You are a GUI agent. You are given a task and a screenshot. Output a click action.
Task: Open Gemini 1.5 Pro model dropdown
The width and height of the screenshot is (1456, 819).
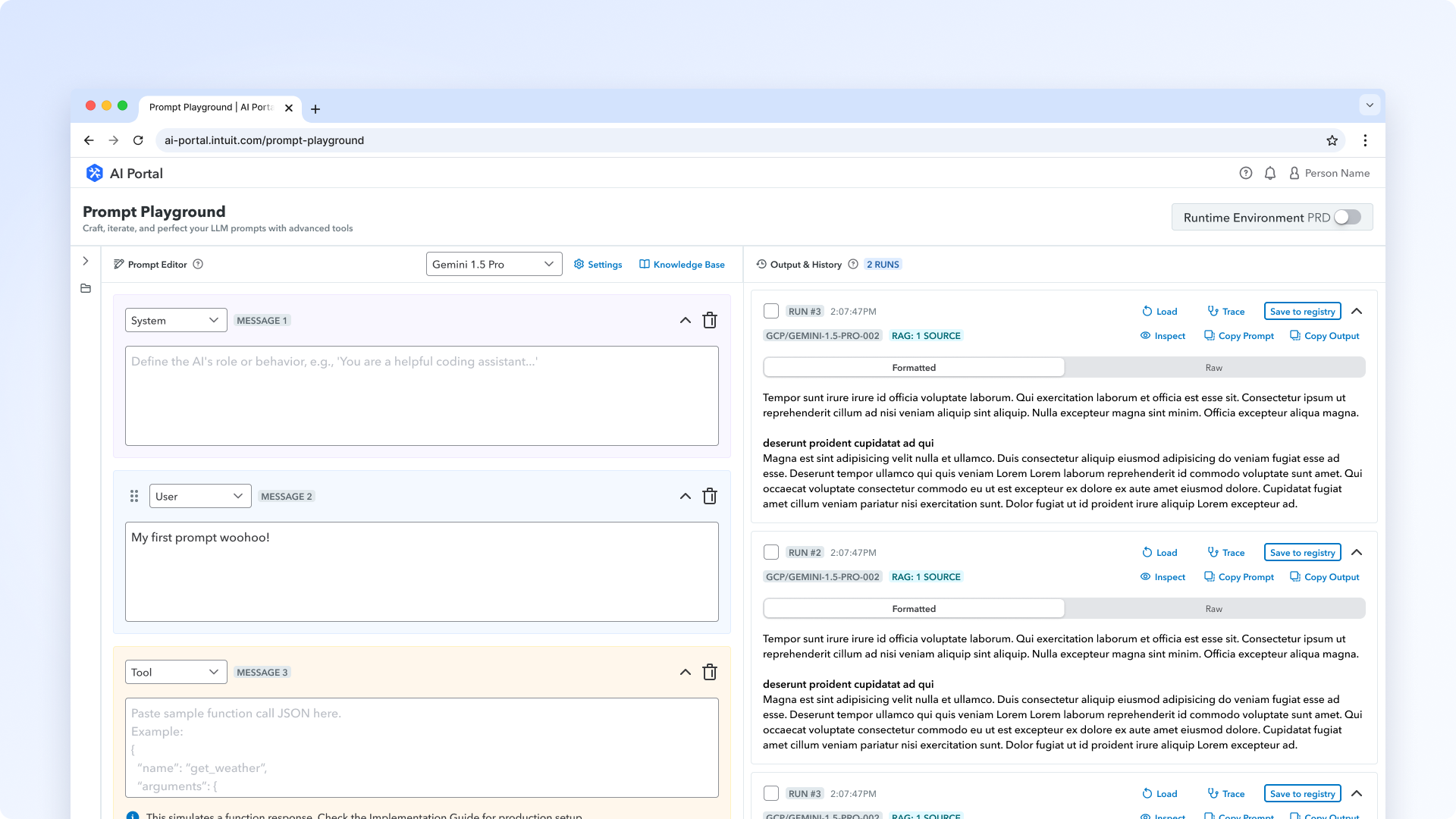[x=494, y=264]
